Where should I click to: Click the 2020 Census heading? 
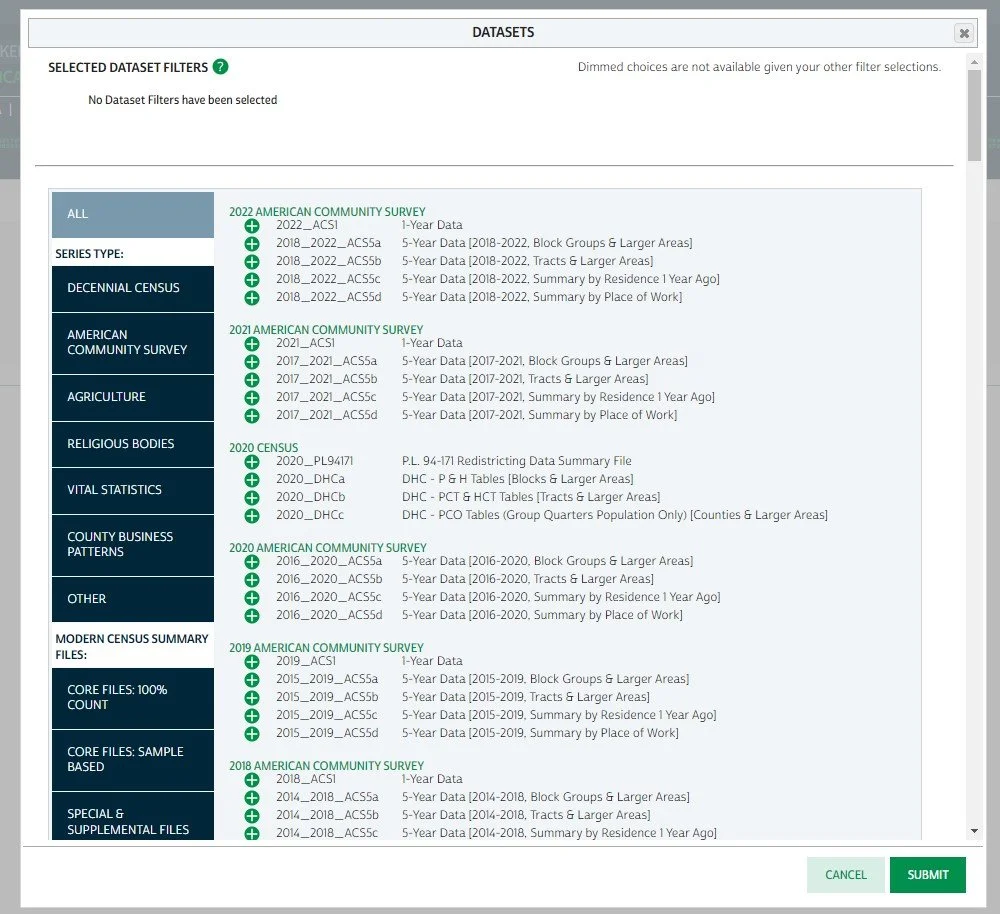click(263, 448)
